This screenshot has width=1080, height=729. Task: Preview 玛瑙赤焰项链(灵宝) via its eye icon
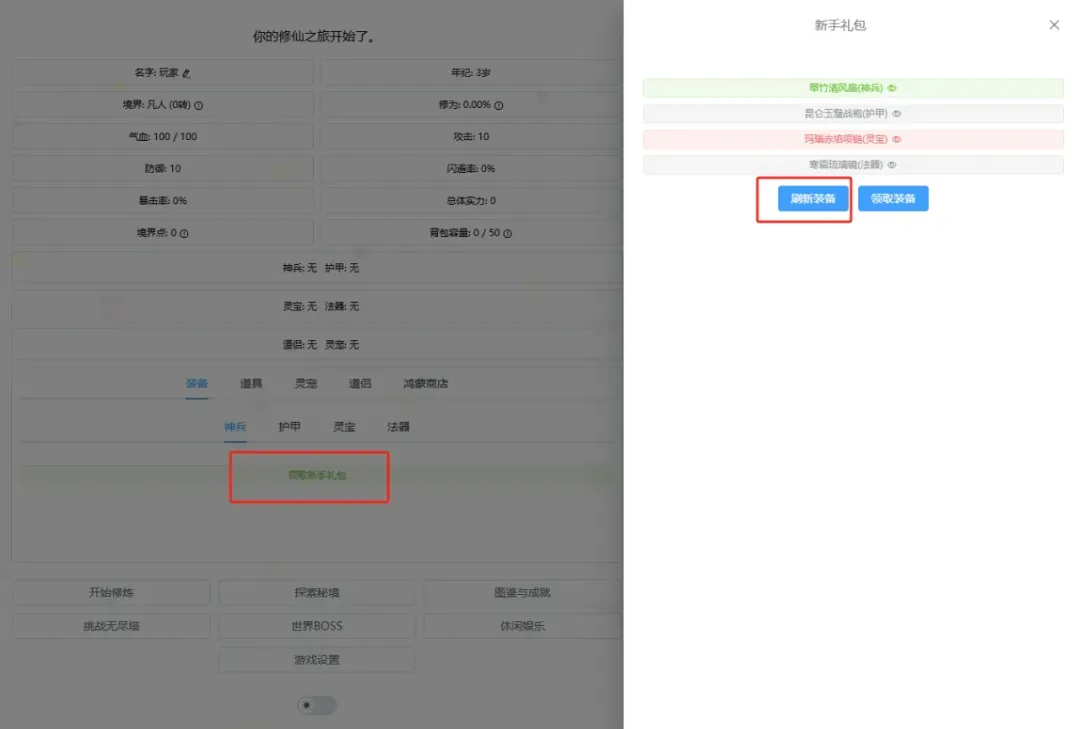coord(898,140)
